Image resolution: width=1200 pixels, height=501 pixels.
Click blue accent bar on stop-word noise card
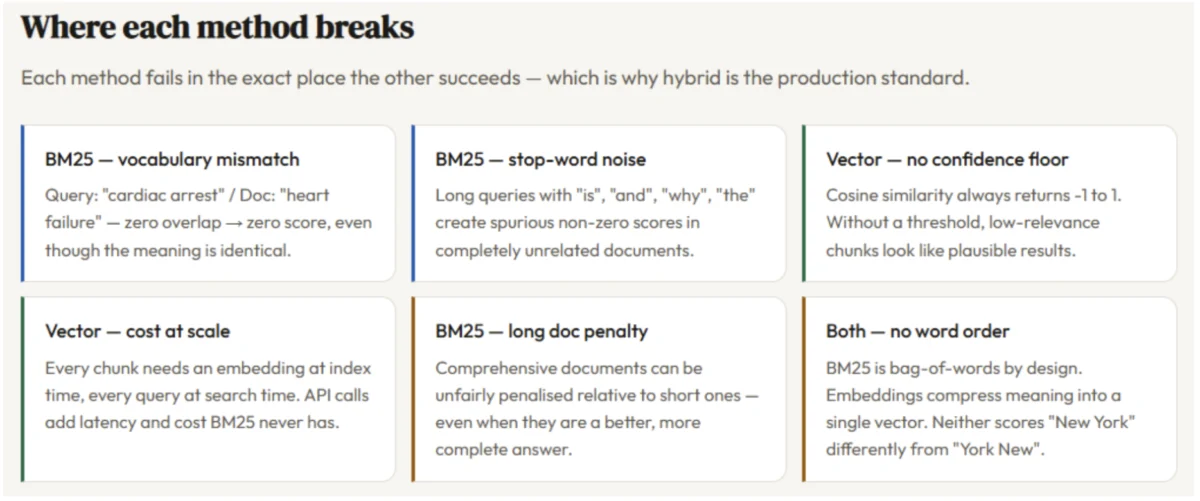click(413, 203)
